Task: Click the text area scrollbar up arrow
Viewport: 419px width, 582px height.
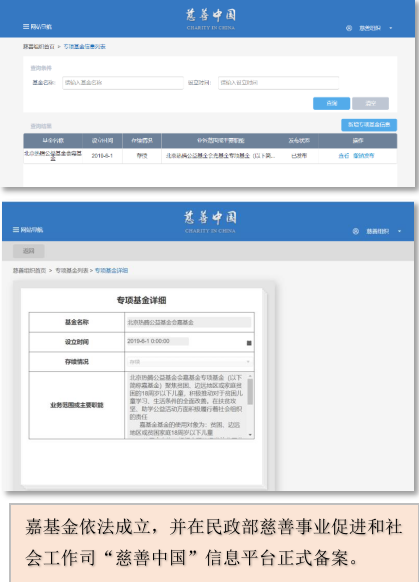Action: pyautogui.click(x=250, y=376)
